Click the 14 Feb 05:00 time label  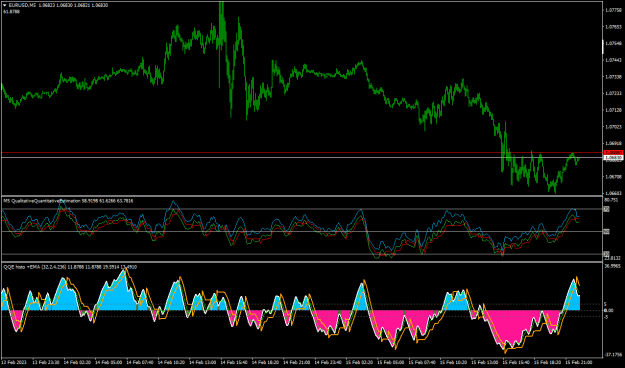108,362
